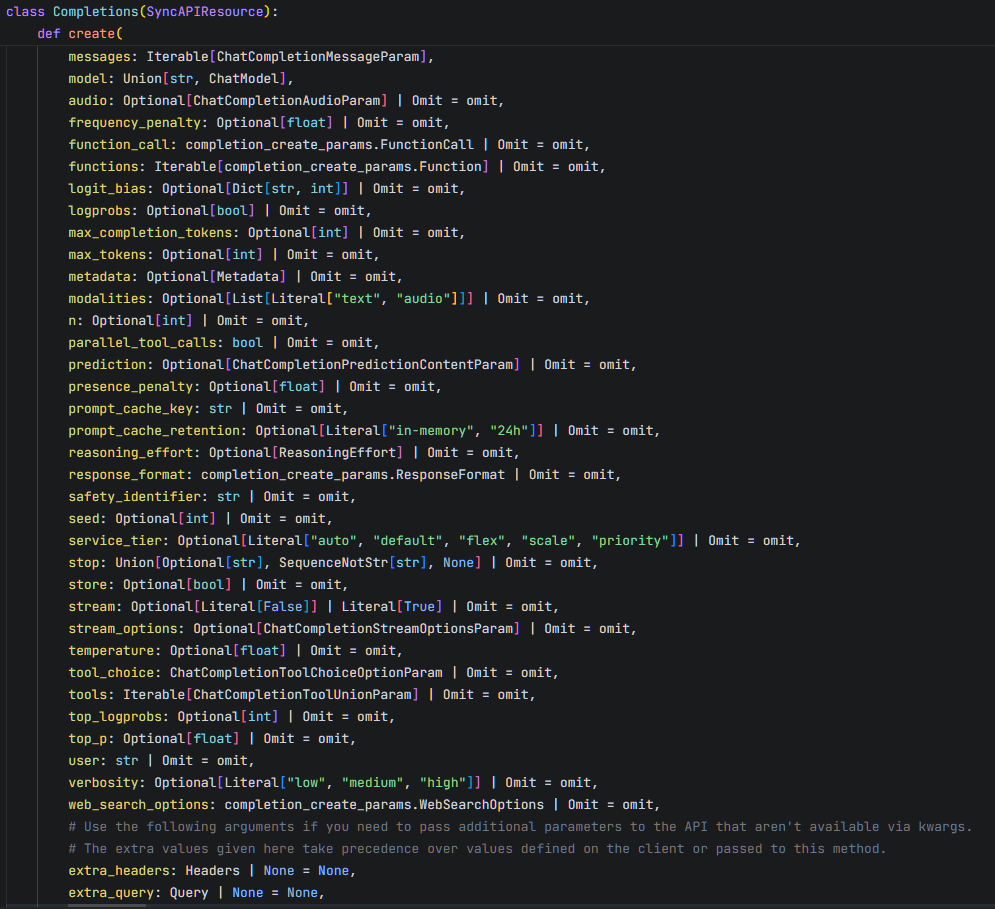This screenshot has width=995, height=909.
Task: Click the Metadata type reference
Action: point(248,277)
